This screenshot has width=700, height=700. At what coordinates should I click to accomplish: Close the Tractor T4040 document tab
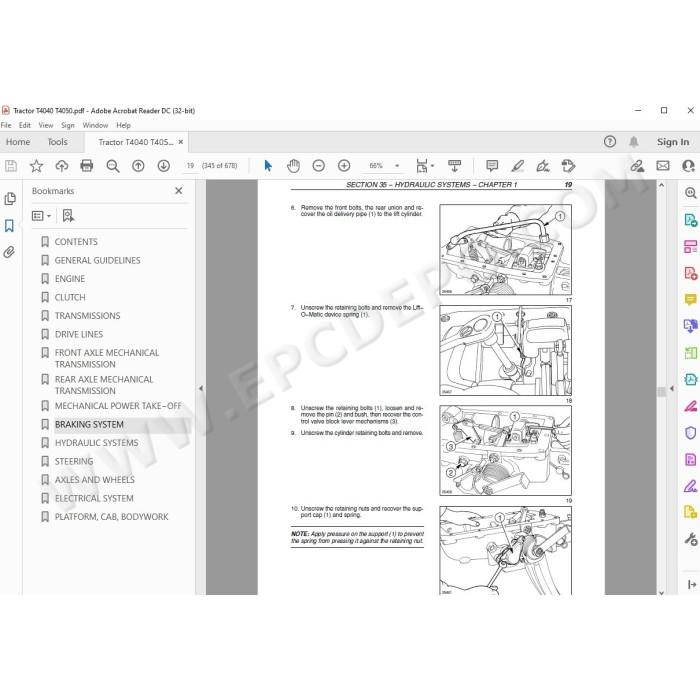tap(181, 142)
